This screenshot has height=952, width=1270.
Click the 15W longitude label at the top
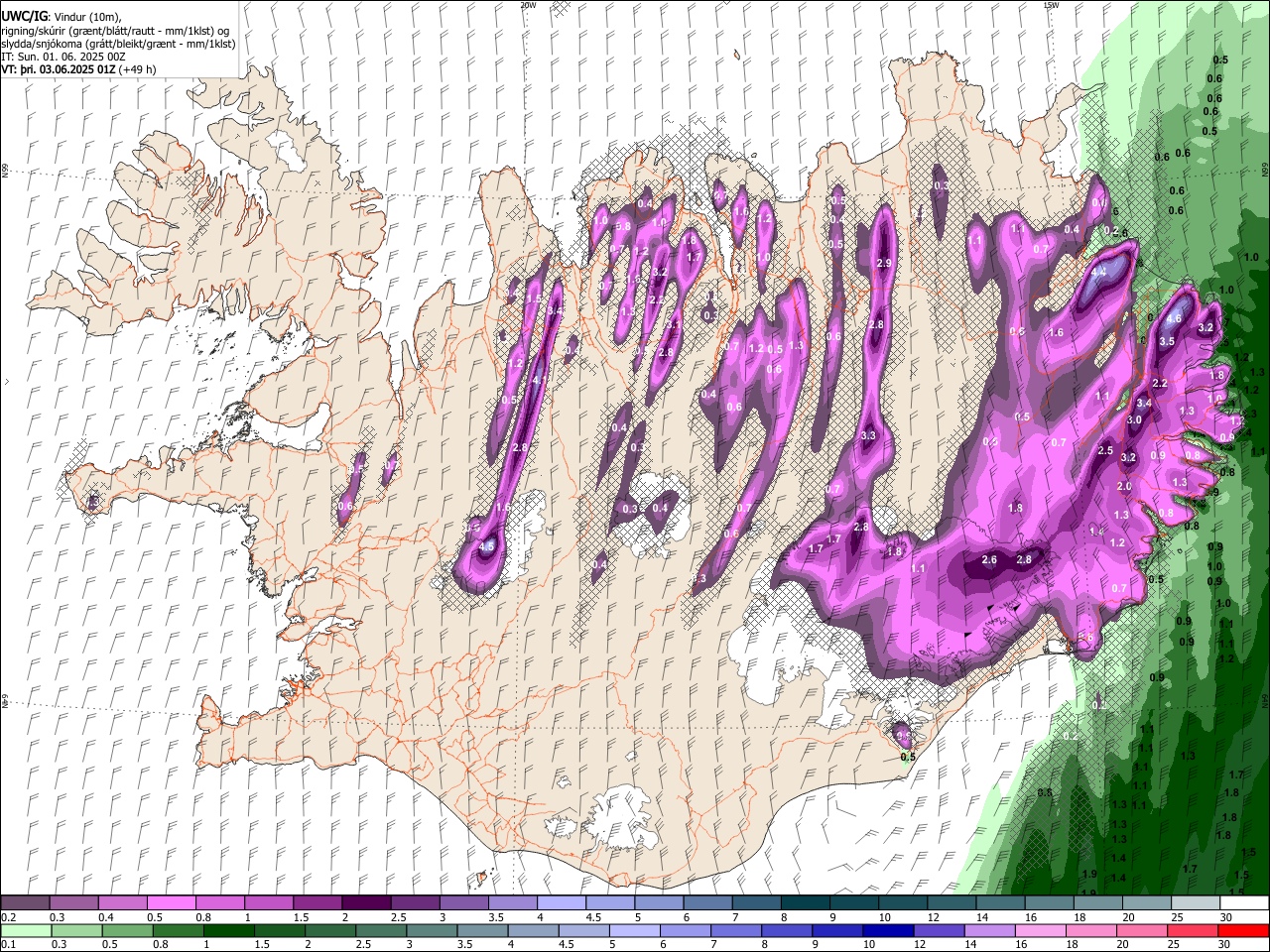[1051, 5]
